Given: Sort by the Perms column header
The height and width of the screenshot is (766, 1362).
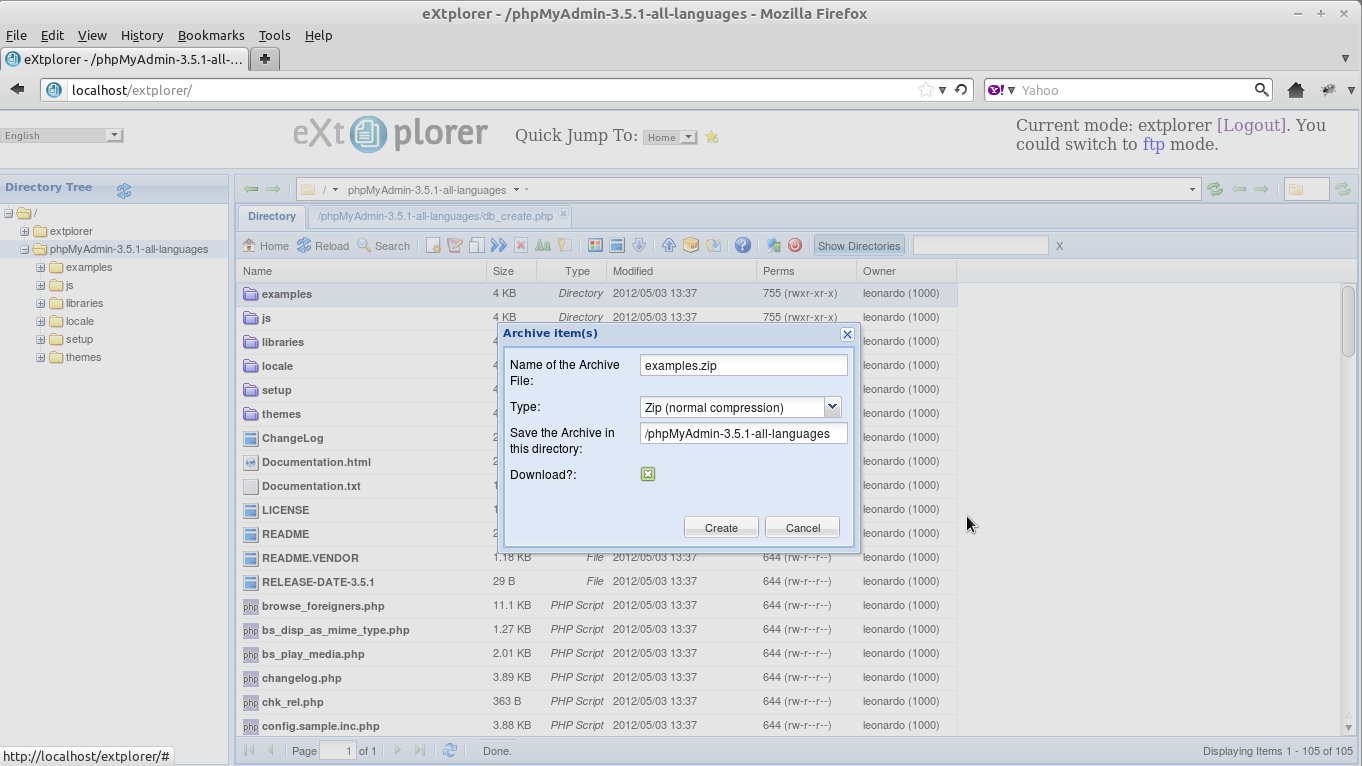Looking at the screenshot, I should tap(806, 271).
